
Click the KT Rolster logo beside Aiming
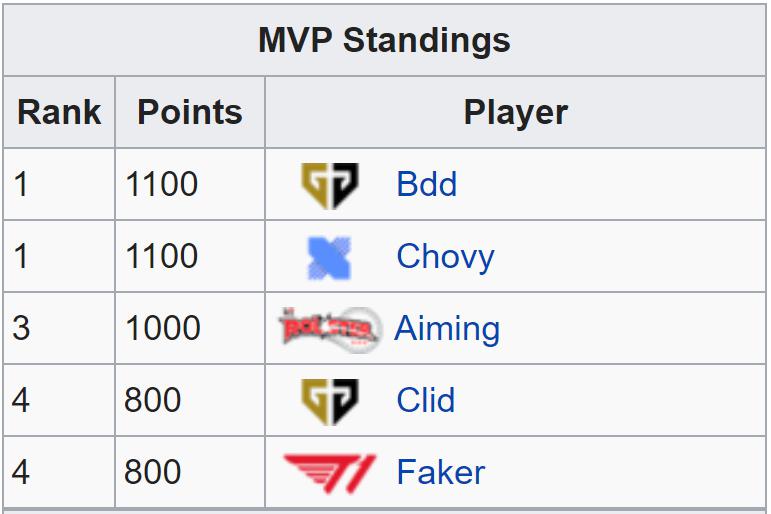pyautogui.click(x=330, y=329)
